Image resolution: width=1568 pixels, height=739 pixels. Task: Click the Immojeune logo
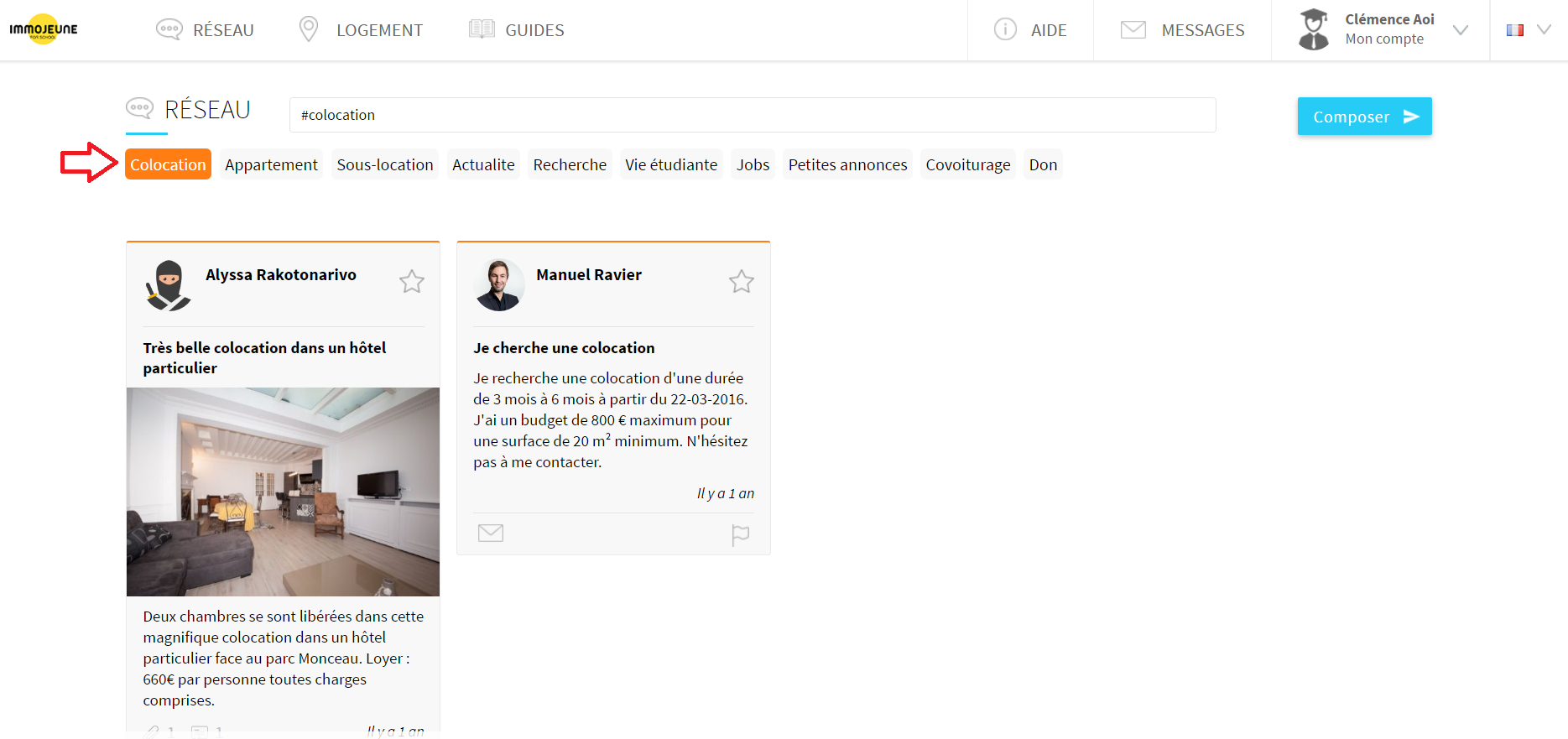[44, 29]
